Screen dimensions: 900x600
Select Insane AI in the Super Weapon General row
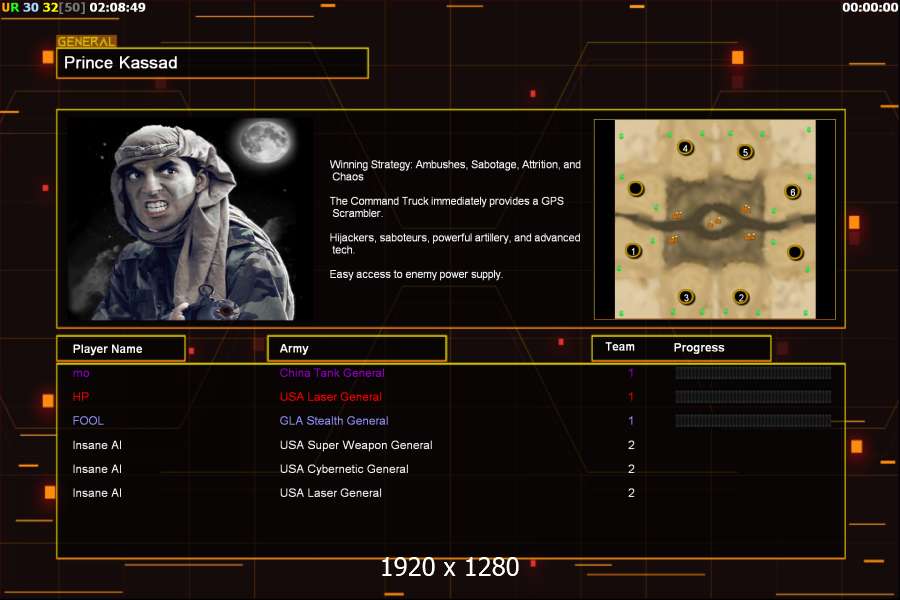pyautogui.click(x=97, y=445)
